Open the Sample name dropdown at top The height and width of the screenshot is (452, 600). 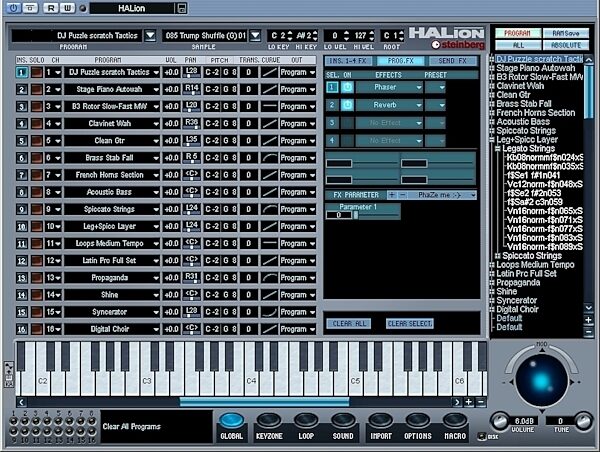click(255, 36)
